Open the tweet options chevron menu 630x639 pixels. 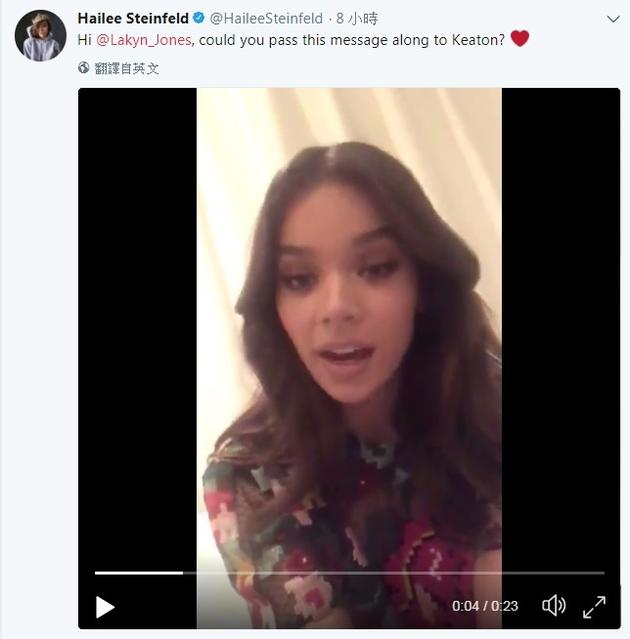612,19
